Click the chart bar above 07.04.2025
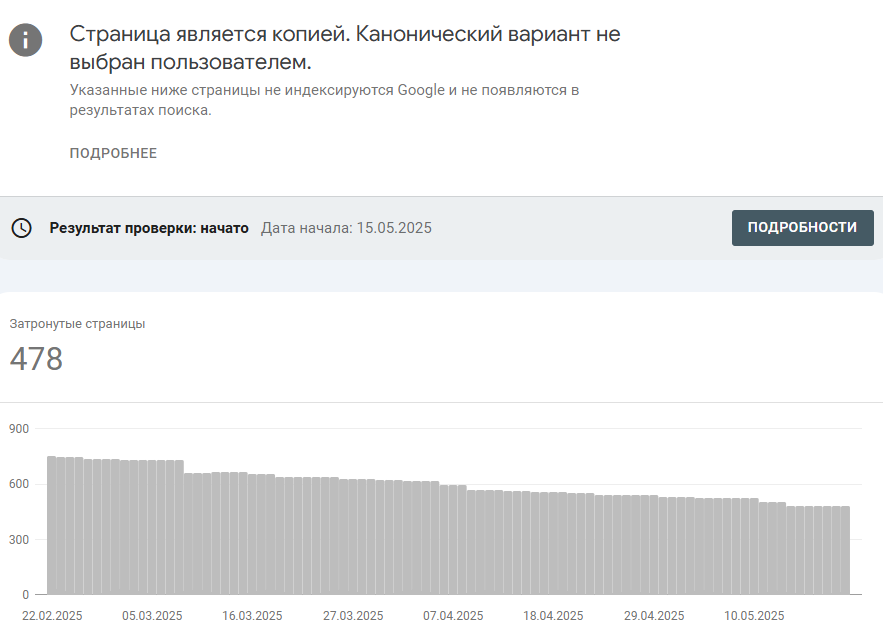883x639 pixels. 453,539
